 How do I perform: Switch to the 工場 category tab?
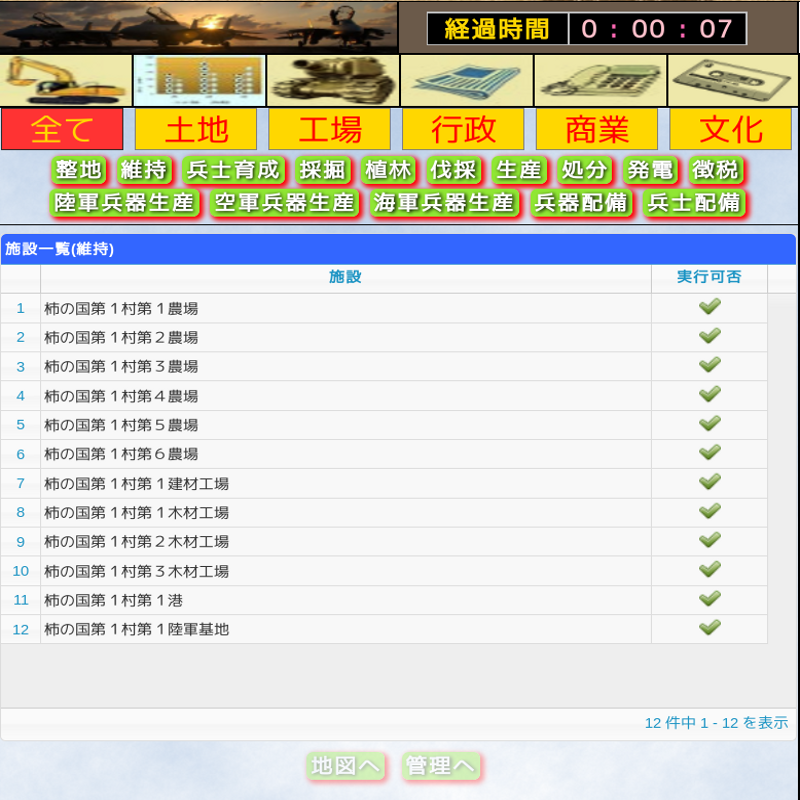pyautogui.click(x=330, y=129)
